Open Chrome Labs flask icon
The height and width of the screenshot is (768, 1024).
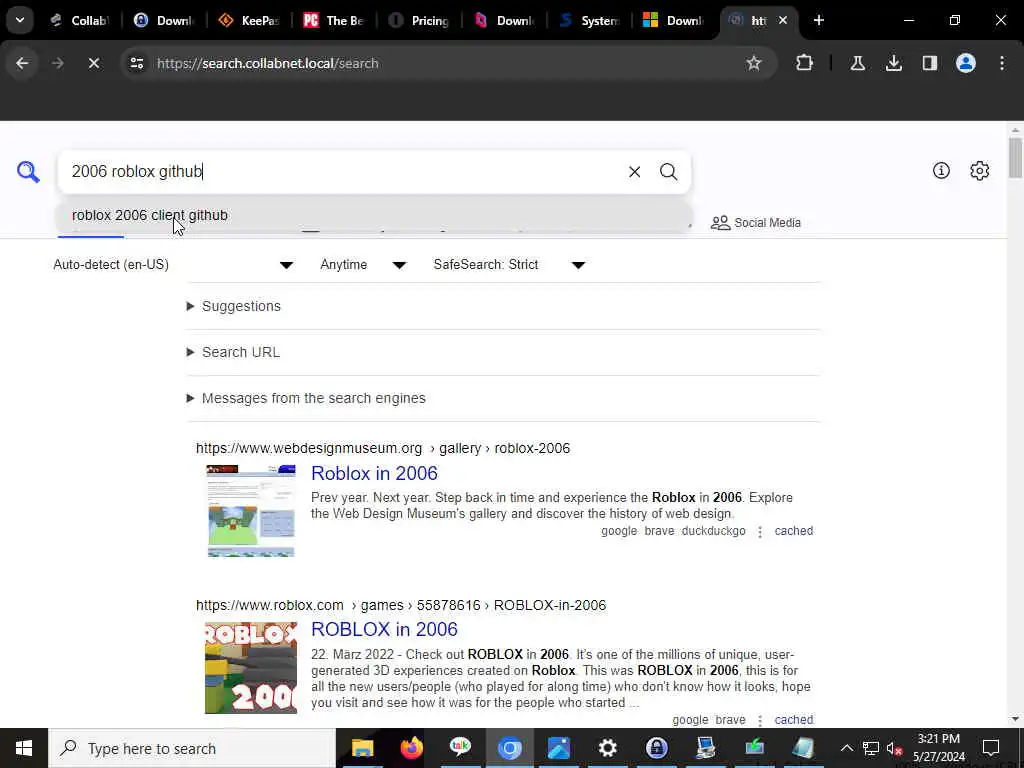coord(857,63)
